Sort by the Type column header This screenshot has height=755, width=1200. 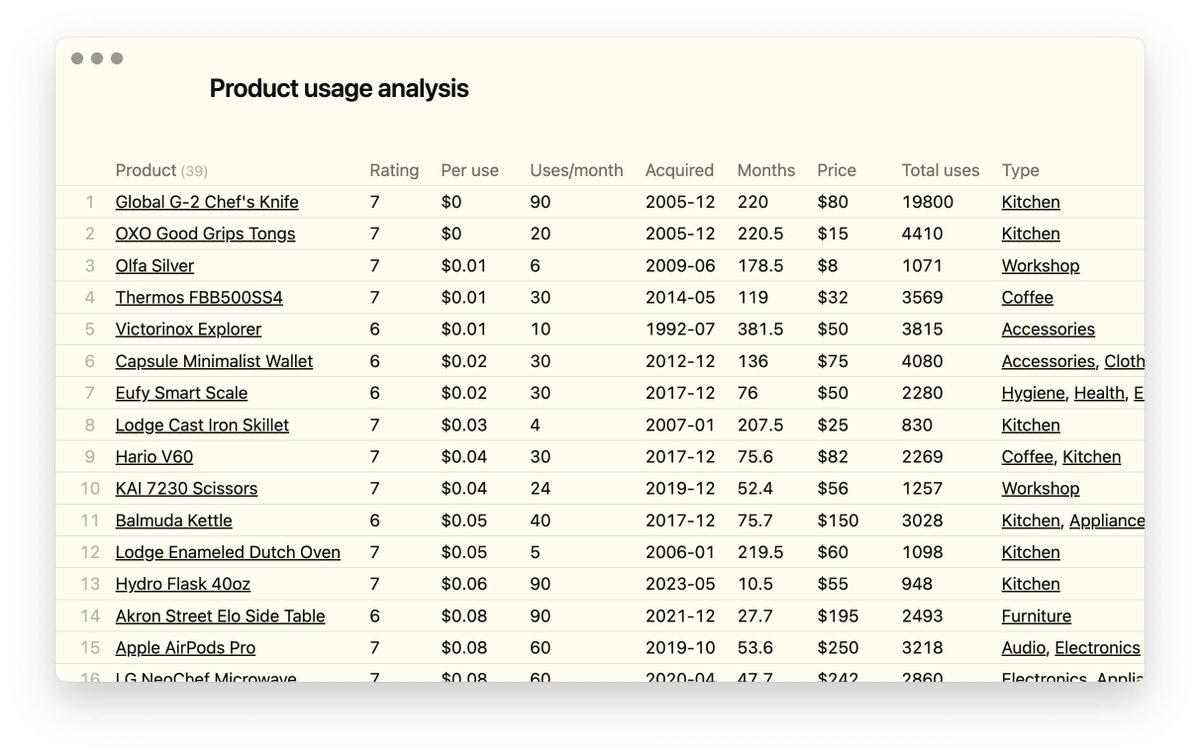pos(1021,170)
